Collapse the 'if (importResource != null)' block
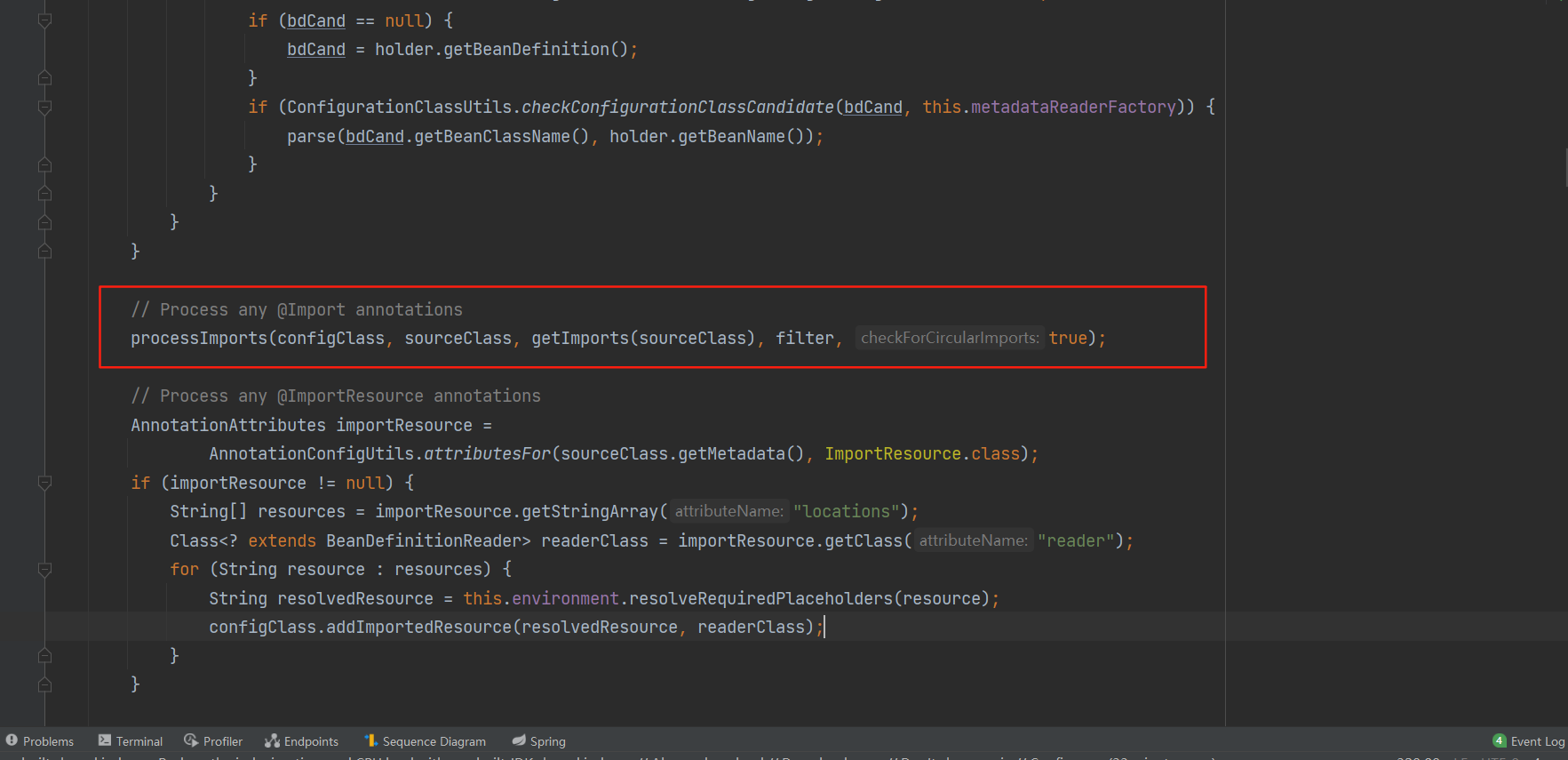The image size is (1568, 760). [x=44, y=483]
